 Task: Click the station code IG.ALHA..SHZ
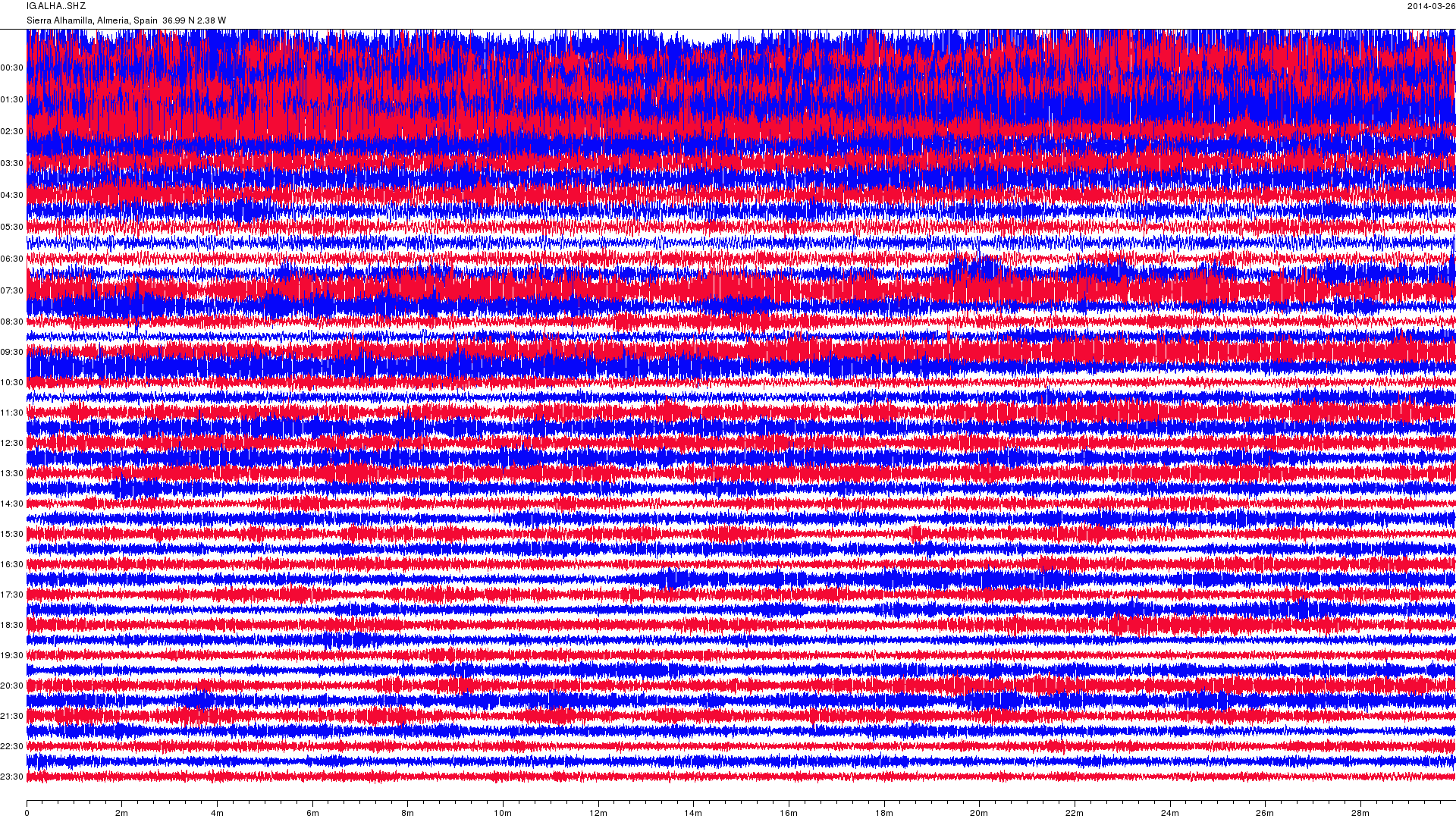coord(56,6)
